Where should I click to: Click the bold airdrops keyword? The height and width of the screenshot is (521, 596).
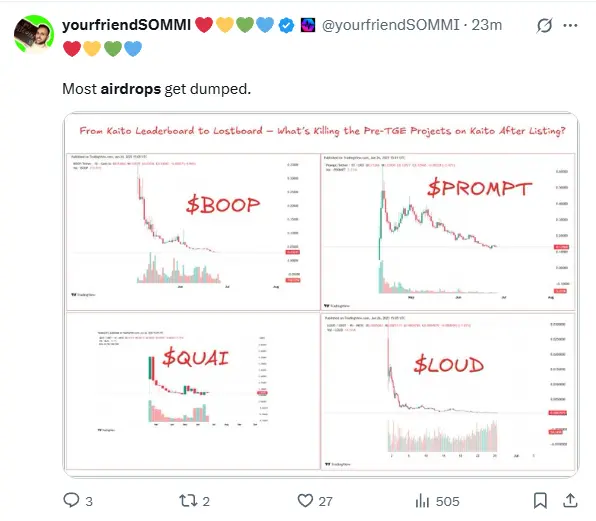[130, 89]
